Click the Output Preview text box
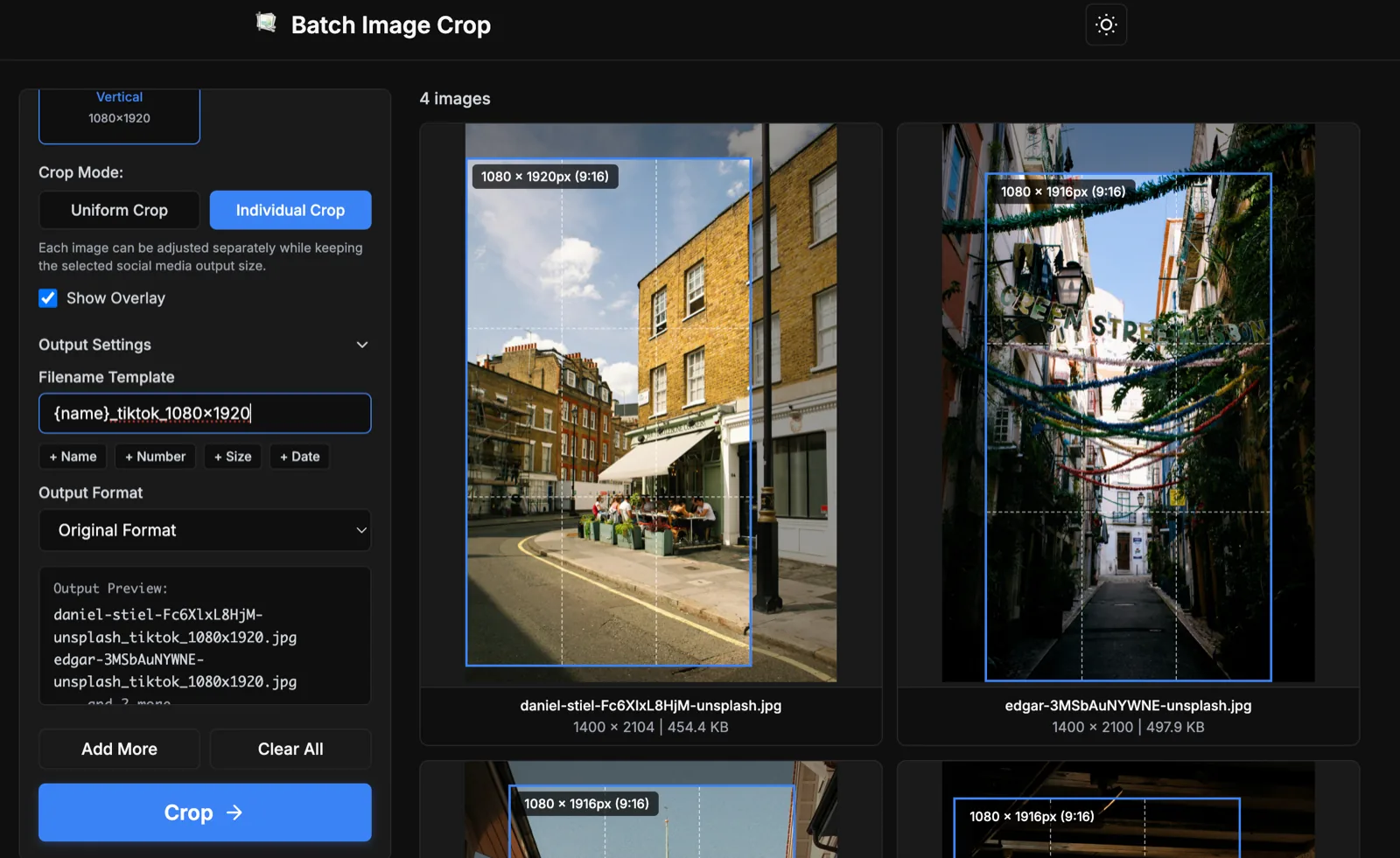This screenshot has height=858, width=1400. click(205, 636)
